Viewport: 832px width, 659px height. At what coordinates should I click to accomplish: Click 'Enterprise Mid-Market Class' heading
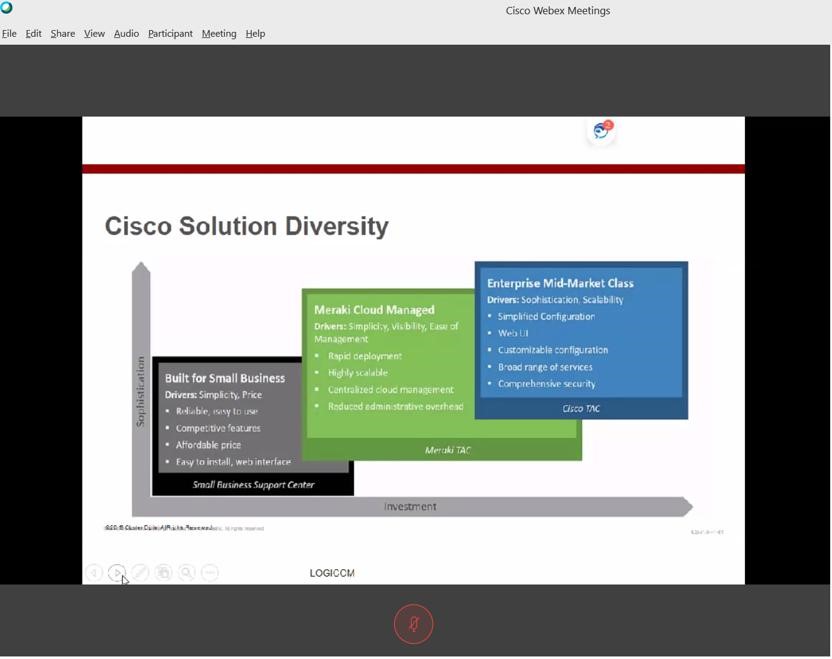[x=560, y=283]
